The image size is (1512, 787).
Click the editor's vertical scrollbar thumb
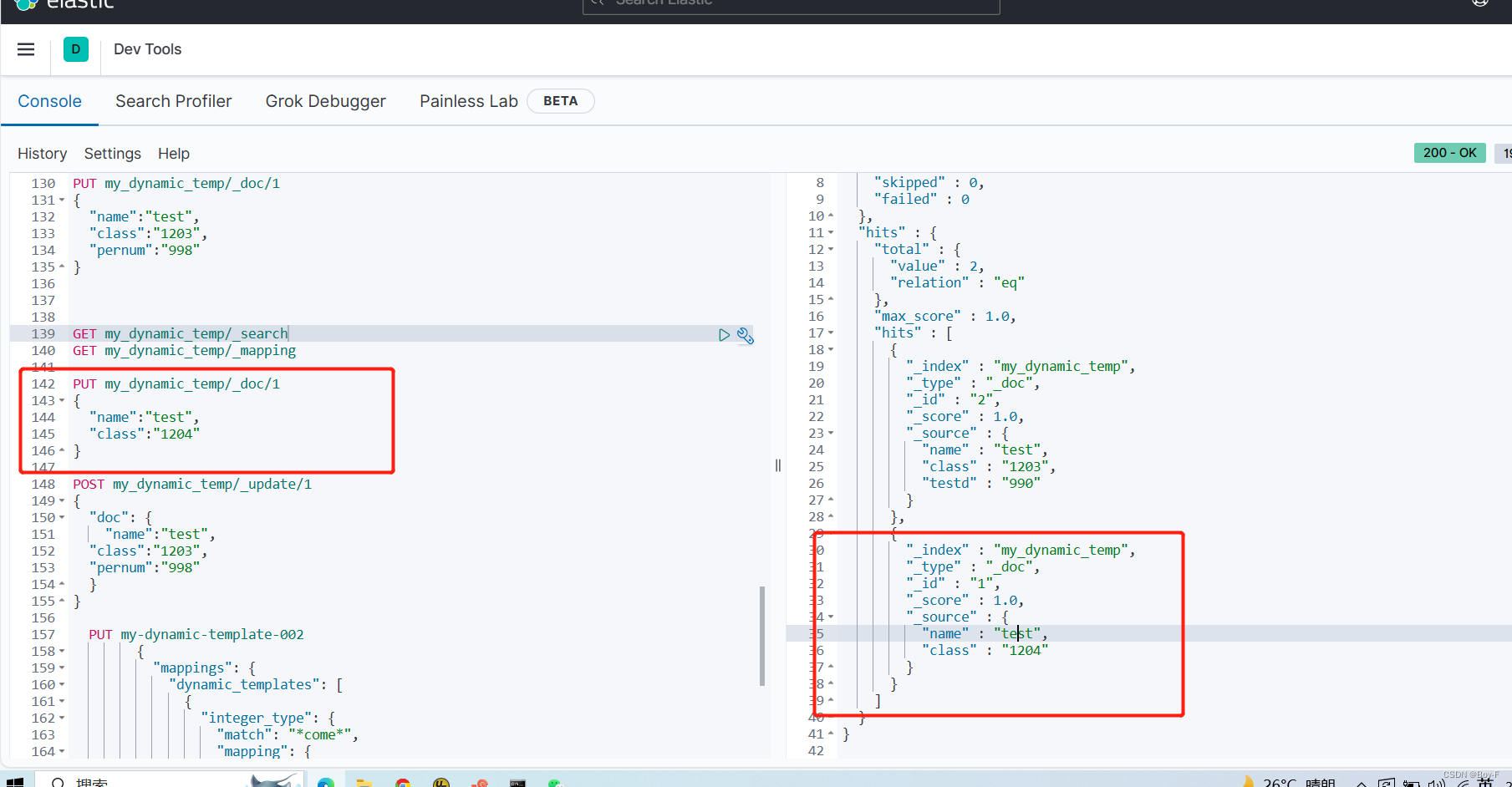pyautogui.click(x=762, y=635)
